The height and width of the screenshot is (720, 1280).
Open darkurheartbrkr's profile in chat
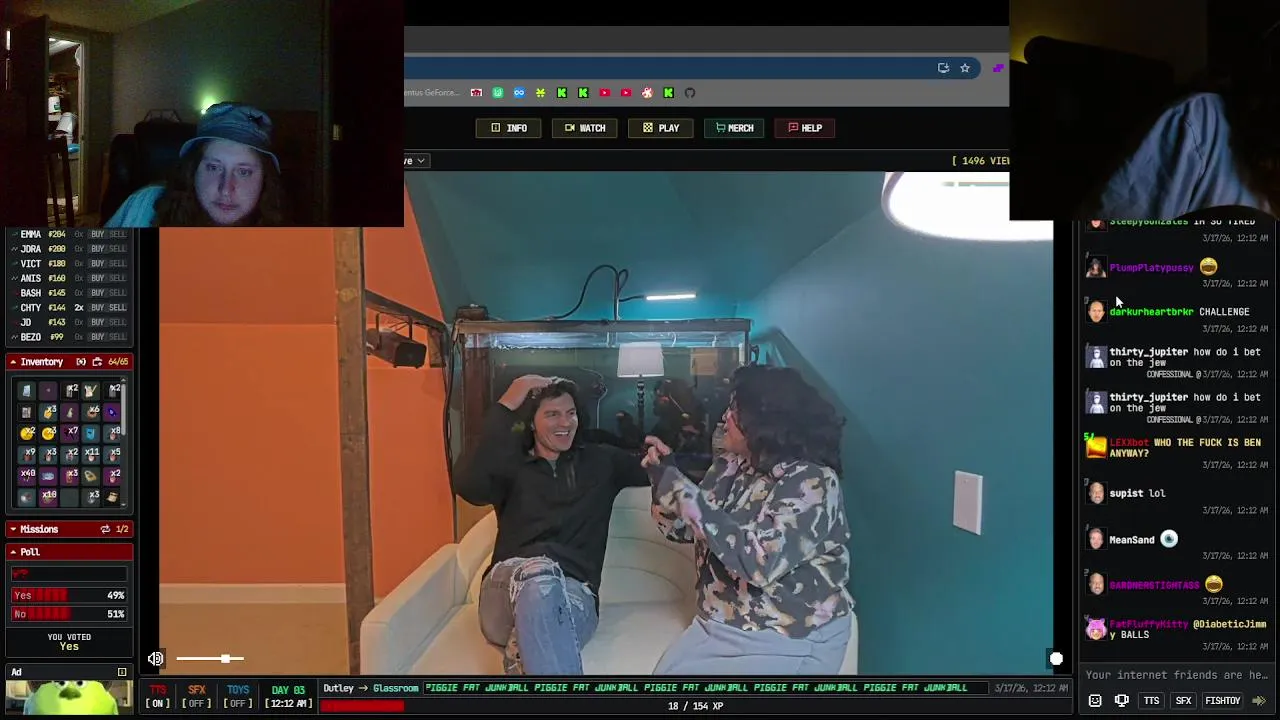tap(1151, 312)
